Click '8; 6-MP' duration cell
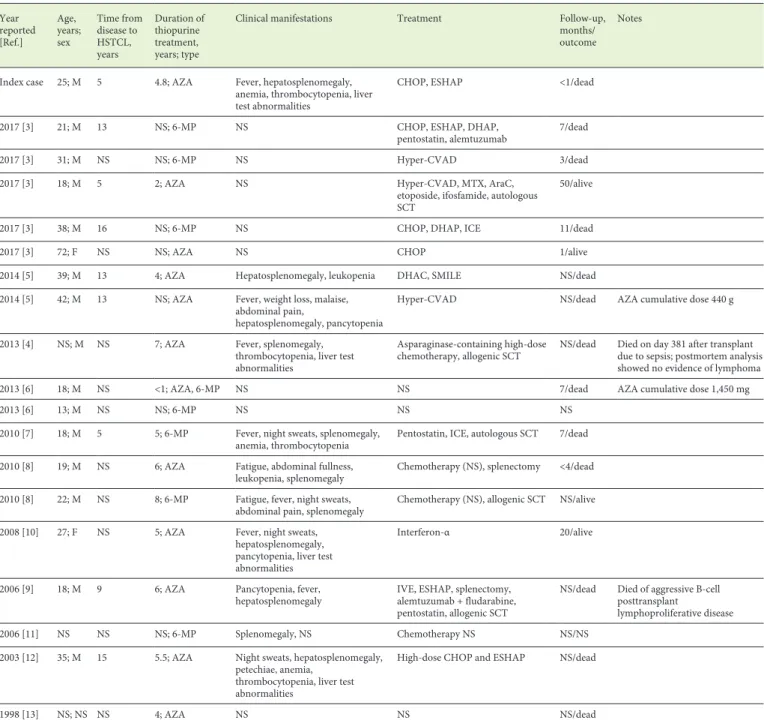This screenshot has height=726, width=764. pos(171,499)
